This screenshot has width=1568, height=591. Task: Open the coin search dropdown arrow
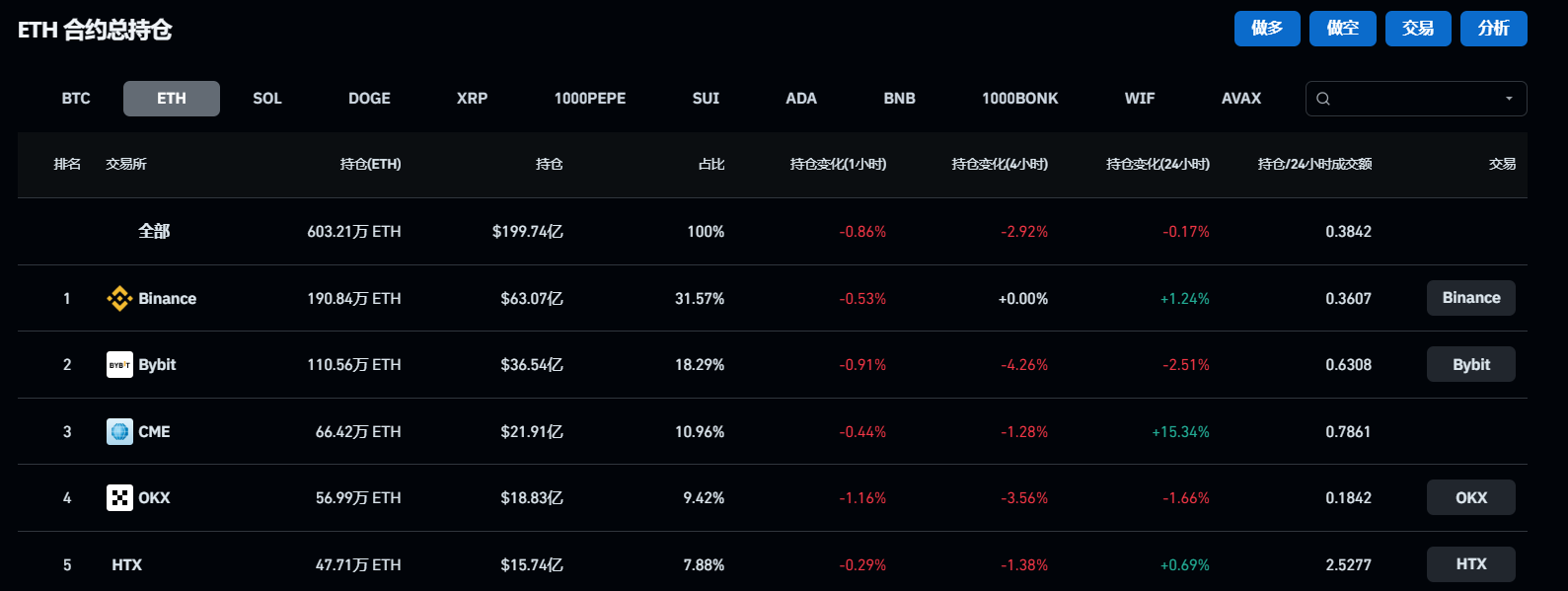tap(1509, 99)
